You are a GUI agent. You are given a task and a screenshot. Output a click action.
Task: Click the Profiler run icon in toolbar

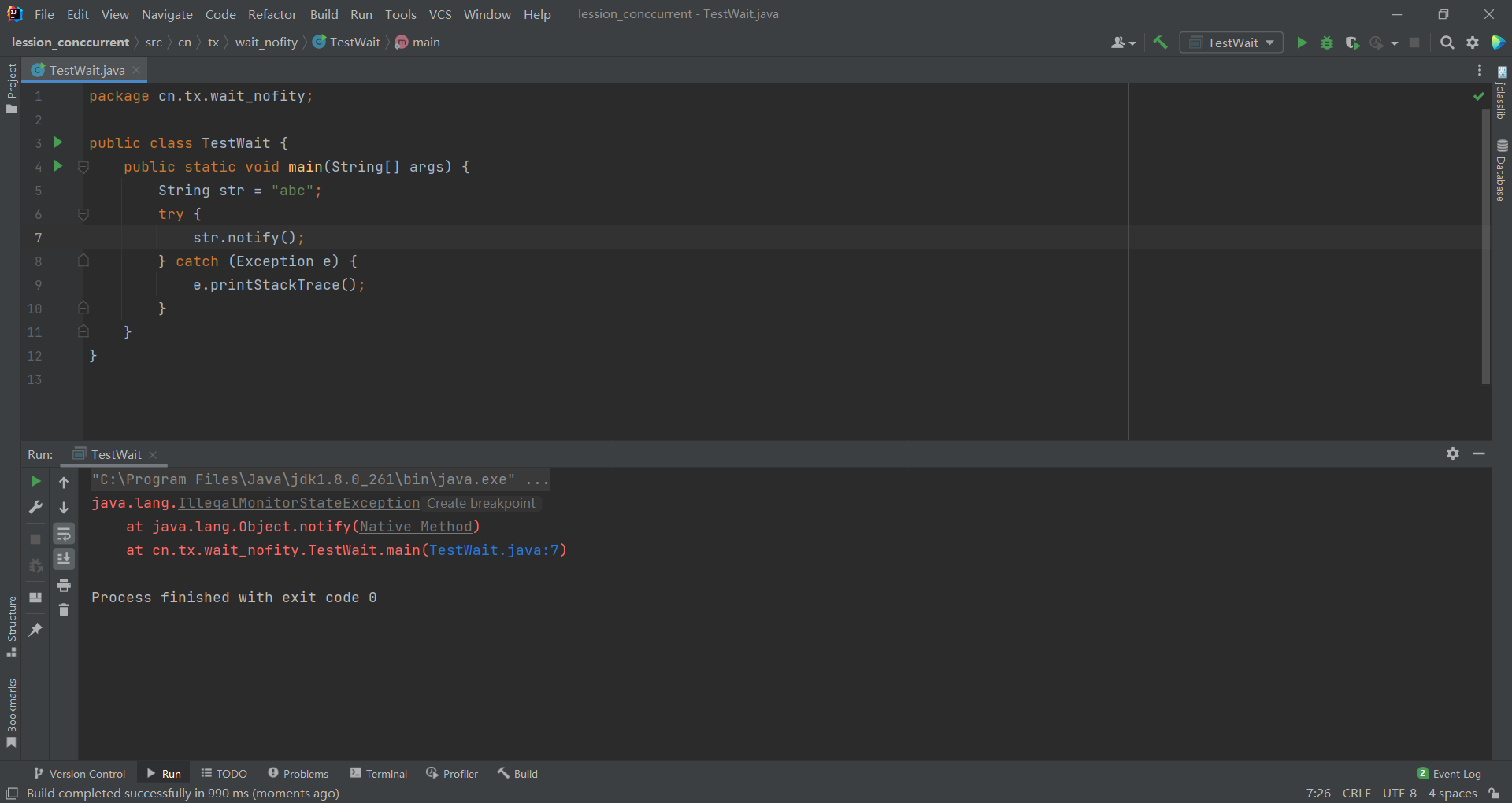click(1377, 43)
